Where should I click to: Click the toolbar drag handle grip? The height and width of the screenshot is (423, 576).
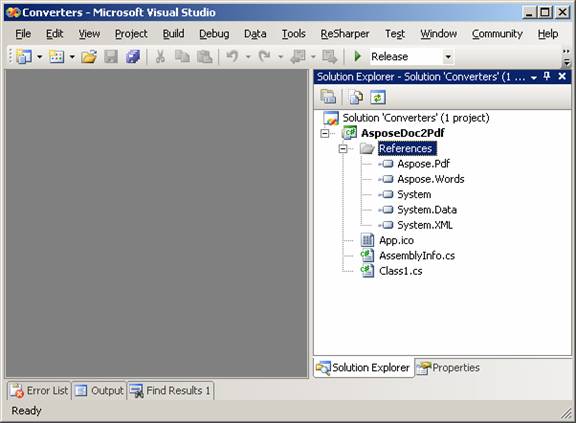(11, 57)
